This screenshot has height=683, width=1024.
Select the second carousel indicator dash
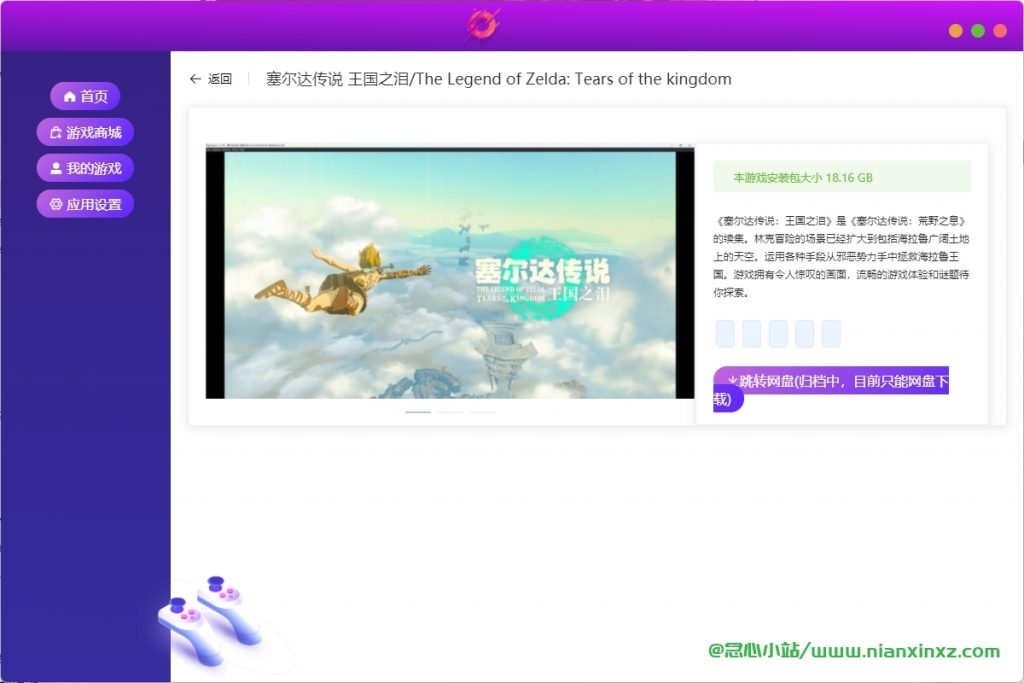coord(450,412)
